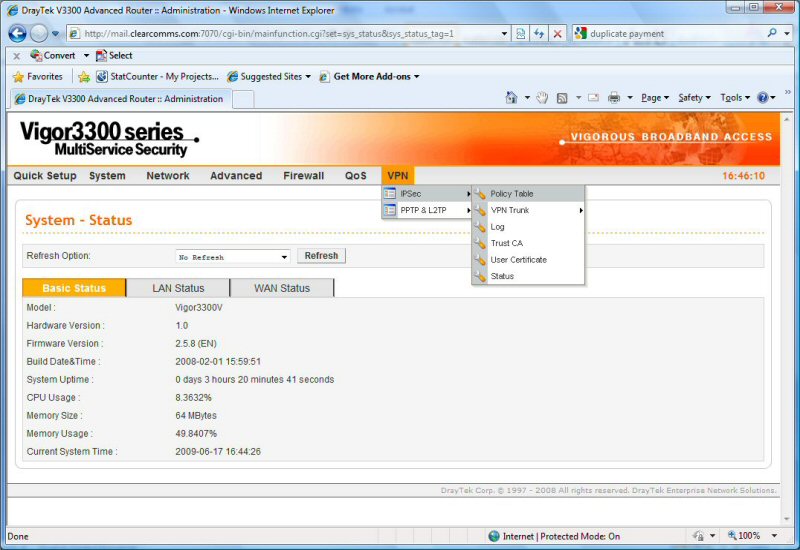Open the Convert dropdown arrow
The height and width of the screenshot is (550, 800).
pyautogui.click(x=86, y=56)
